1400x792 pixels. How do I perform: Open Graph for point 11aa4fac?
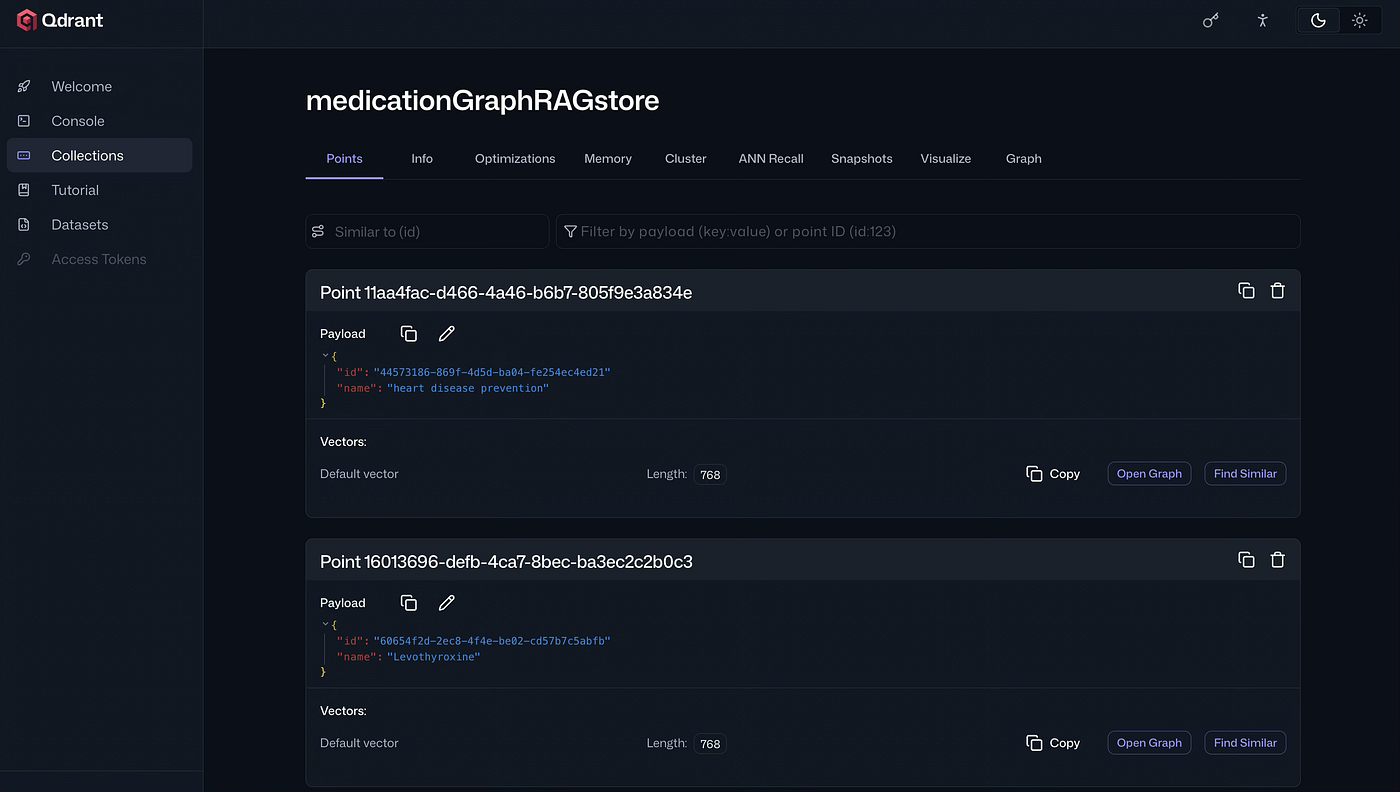tap(1149, 474)
